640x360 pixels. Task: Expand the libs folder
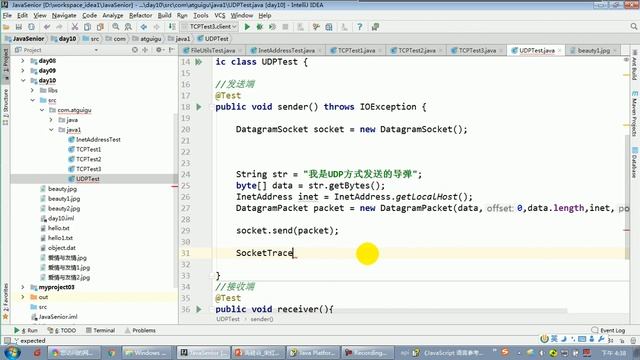33,90
